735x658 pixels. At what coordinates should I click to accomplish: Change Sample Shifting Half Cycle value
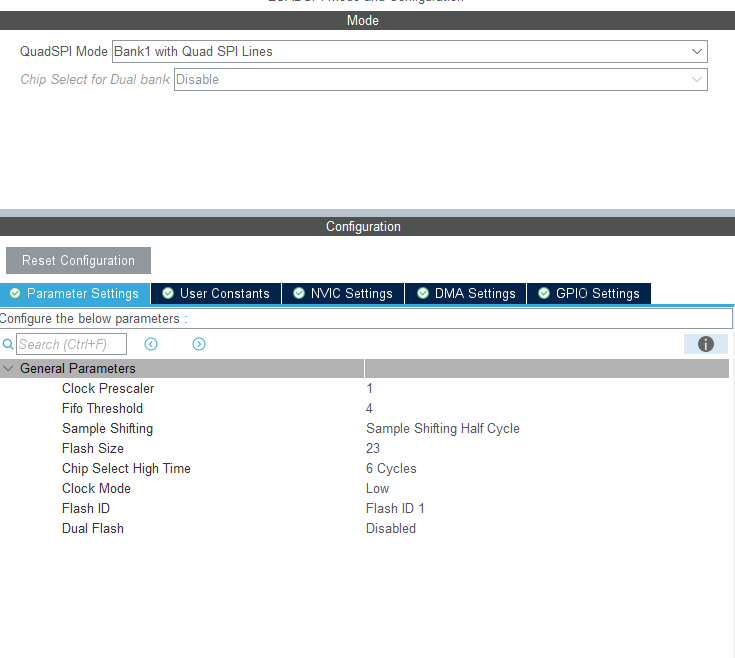[x=443, y=429]
